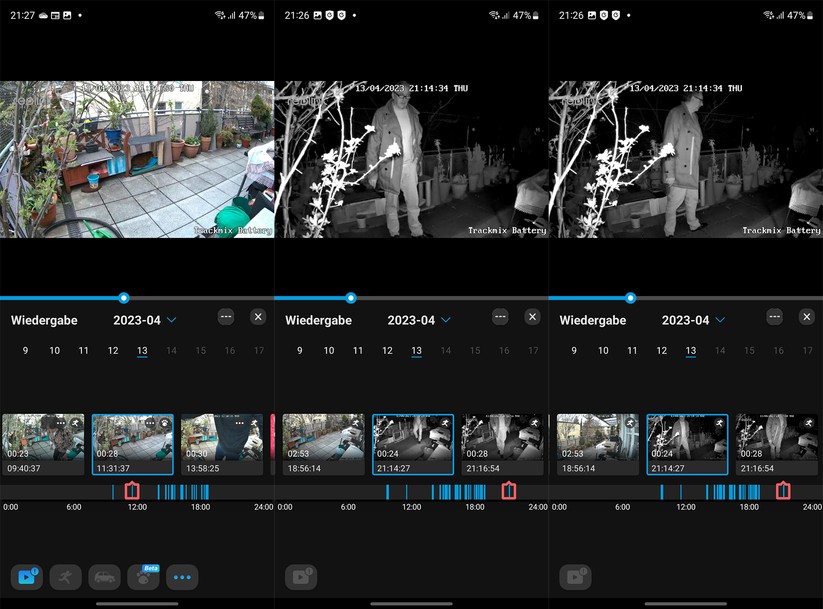
Task: Select day 12 on the date strip
Action: click(x=112, y=351)
